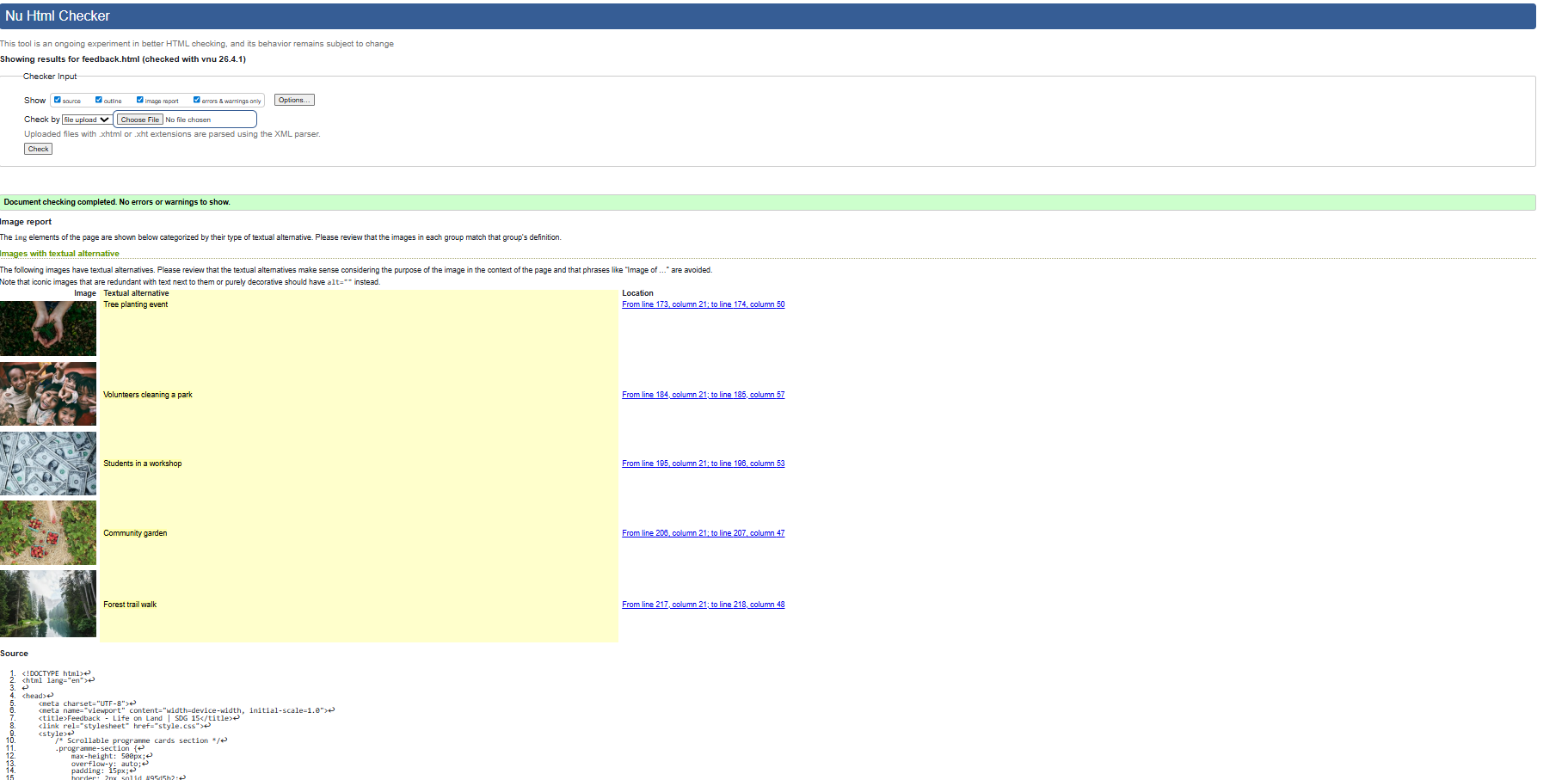The image size is (1568, 780).
Task: Open the location link for line 173
Action: pyautogui.click(x=703, y=304)
